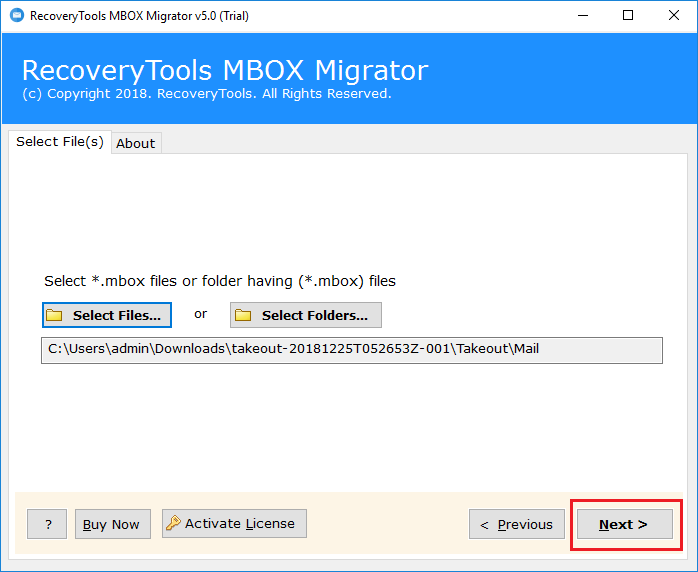This screenshot has width=698, height=572.
Task: Open the About tab
Action: (x=136, y=143)
